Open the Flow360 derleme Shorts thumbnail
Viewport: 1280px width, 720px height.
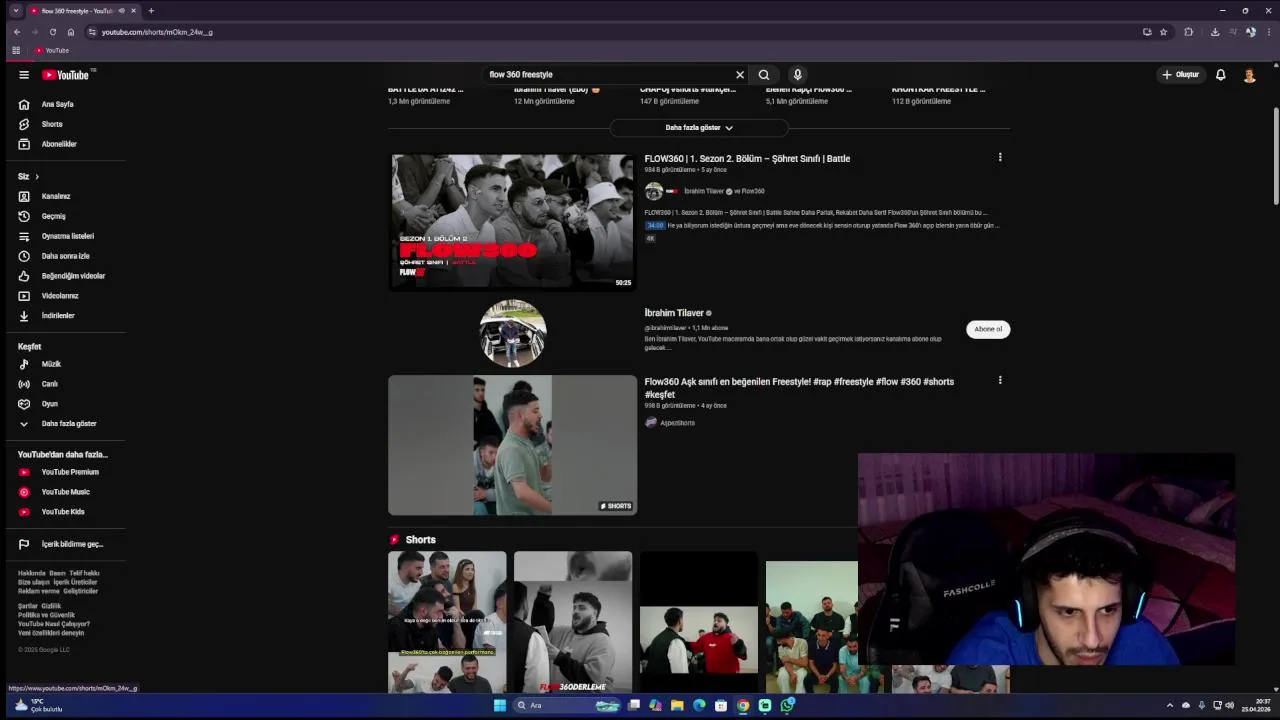click(x=573, y=622)
